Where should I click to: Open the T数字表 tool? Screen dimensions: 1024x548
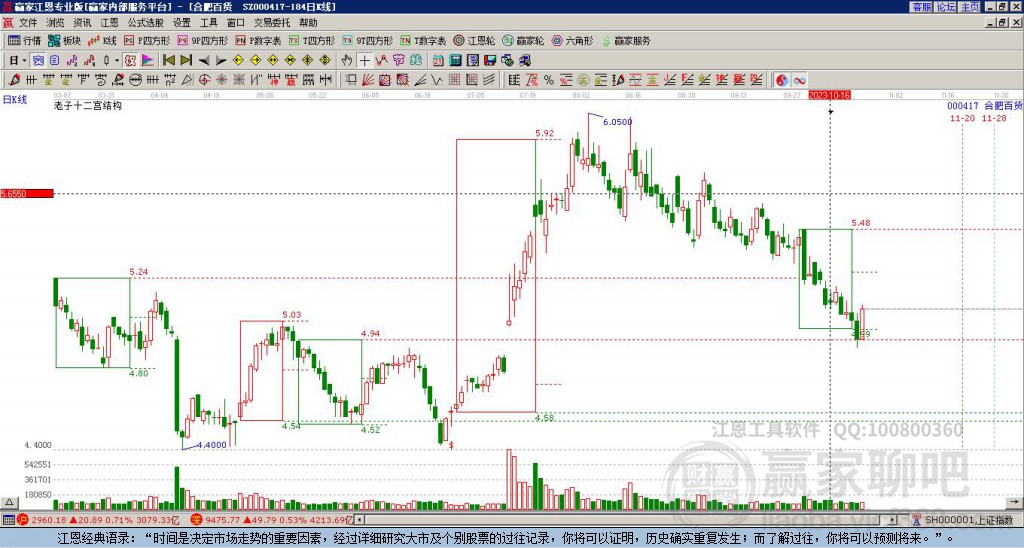[x=423, y=40]
